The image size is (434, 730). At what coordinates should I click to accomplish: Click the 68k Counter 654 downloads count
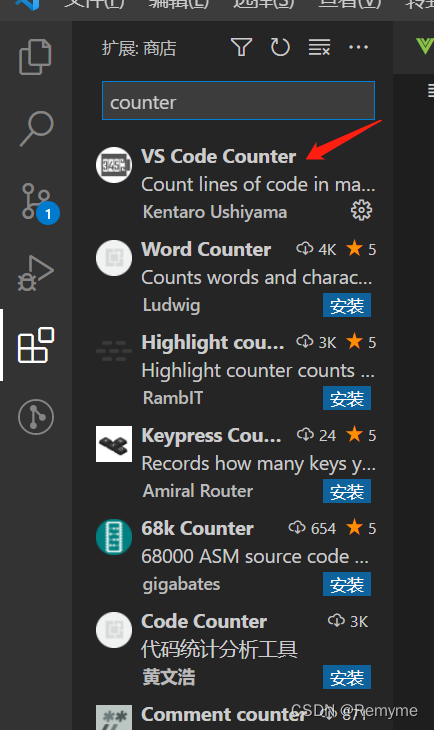(x=312, y=529)
